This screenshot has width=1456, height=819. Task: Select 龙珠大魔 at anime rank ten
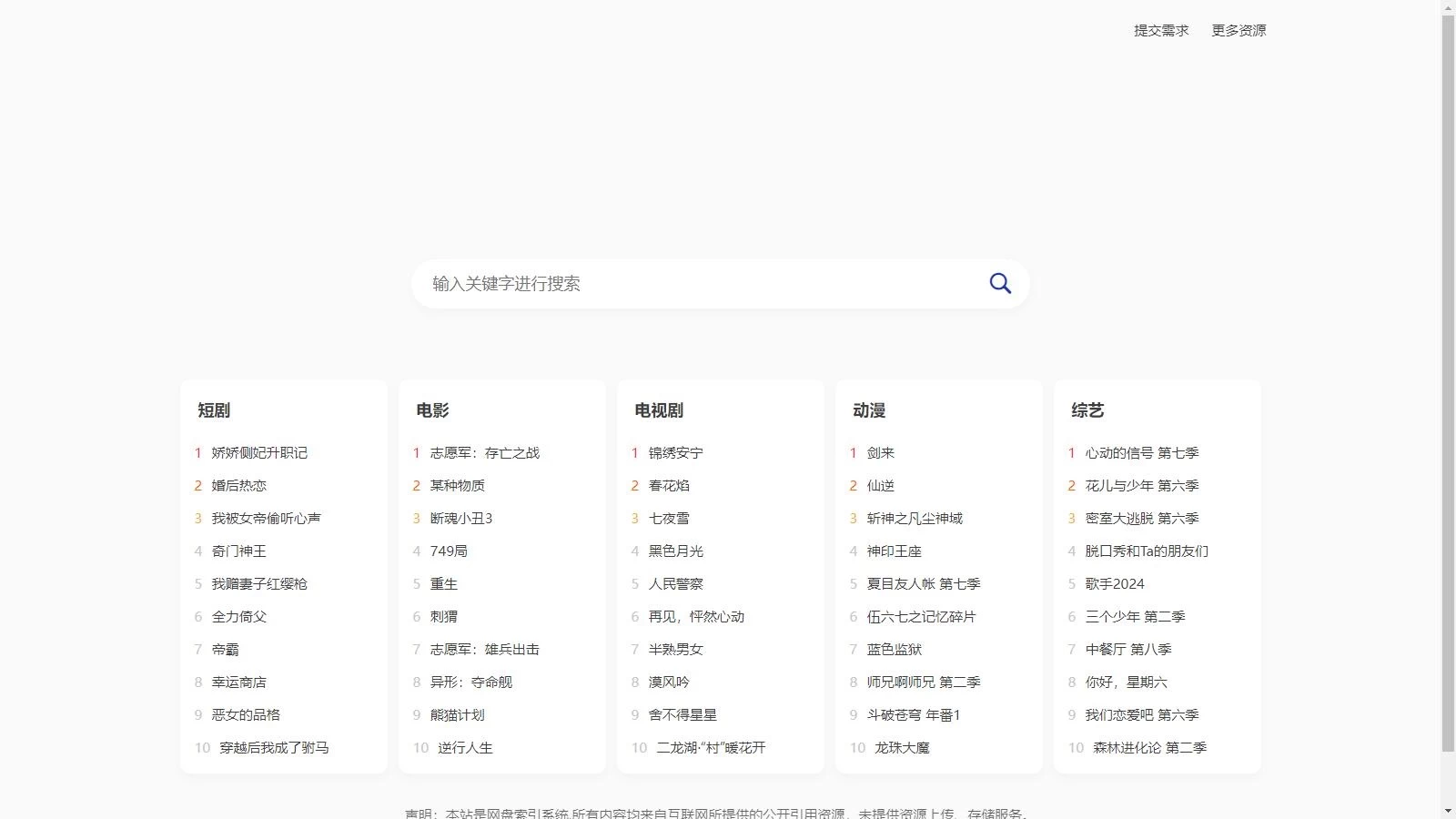(902, 748)
